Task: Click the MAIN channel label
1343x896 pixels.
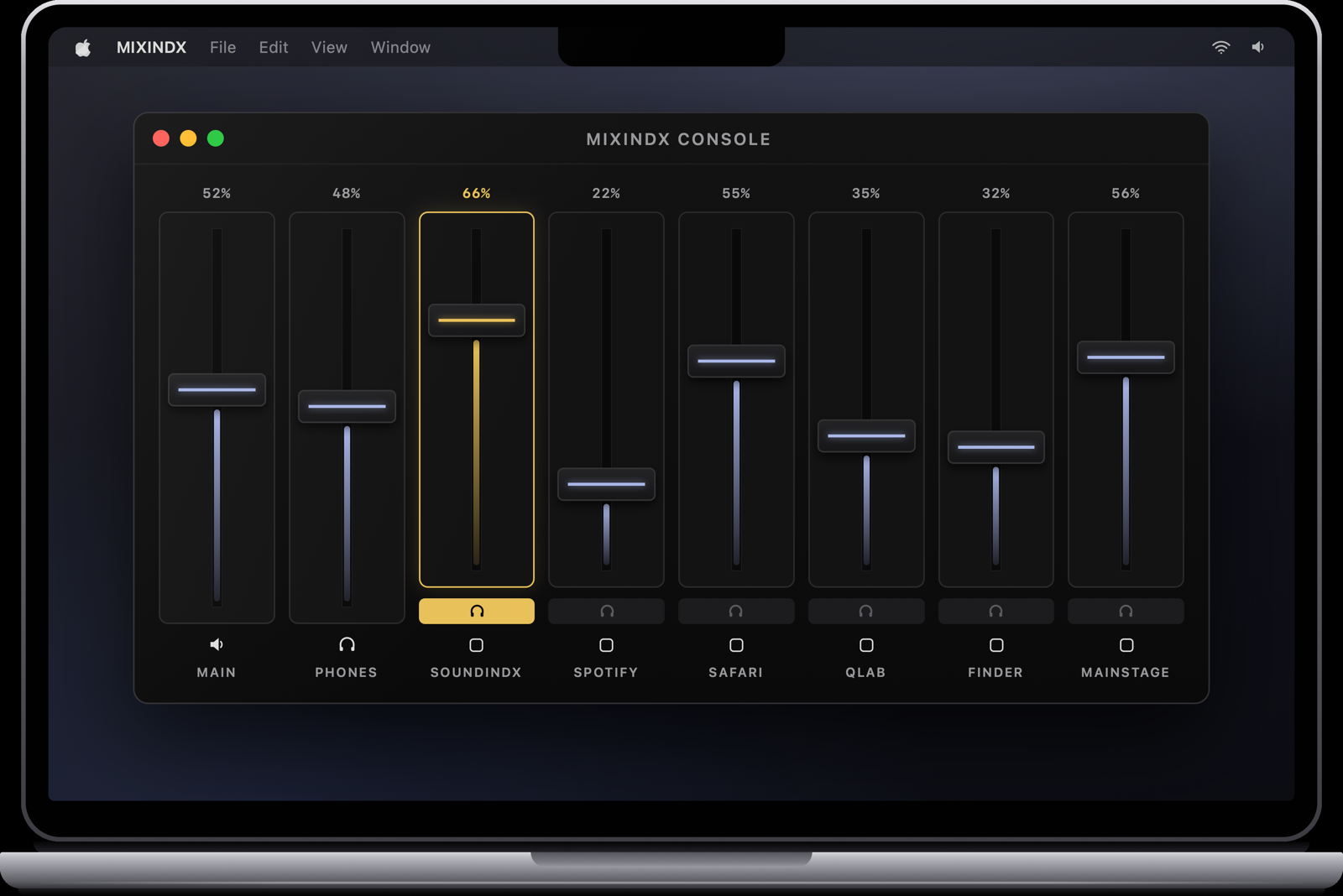Action: click(x=217, y=673)
